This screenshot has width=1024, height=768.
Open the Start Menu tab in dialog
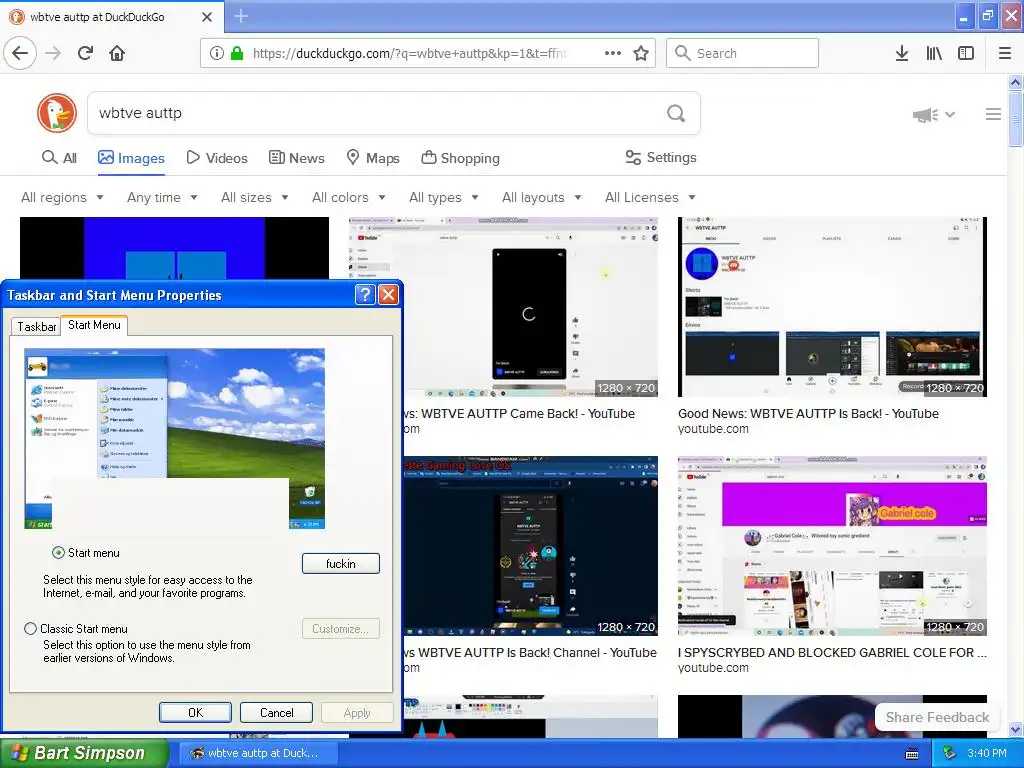94,325
